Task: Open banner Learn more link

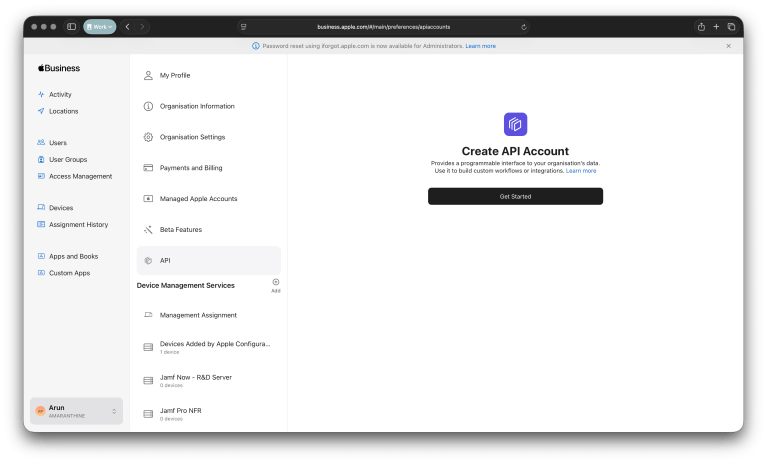Action: (x=480, y=46)
